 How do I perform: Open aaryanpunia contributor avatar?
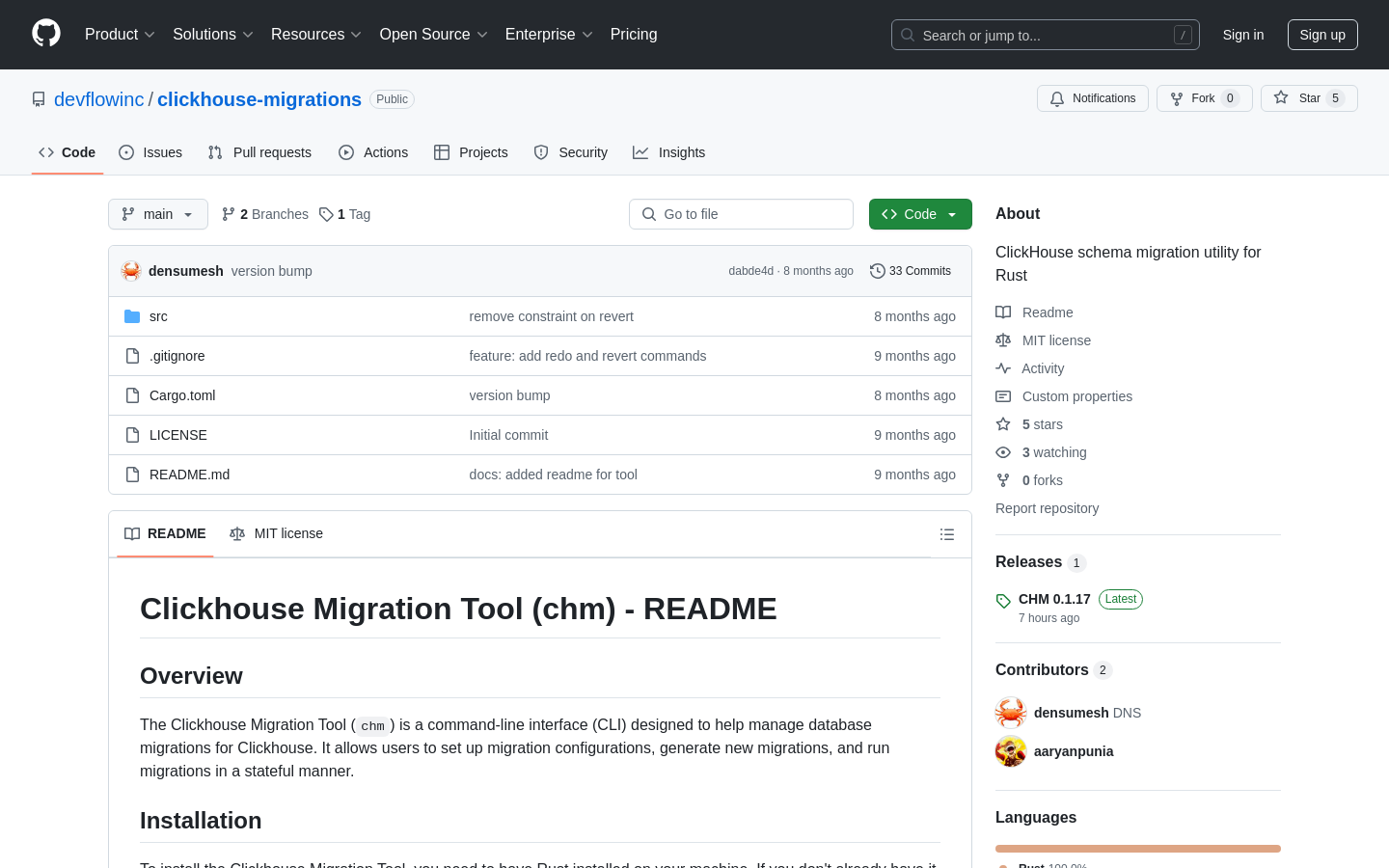(1011, 751)
